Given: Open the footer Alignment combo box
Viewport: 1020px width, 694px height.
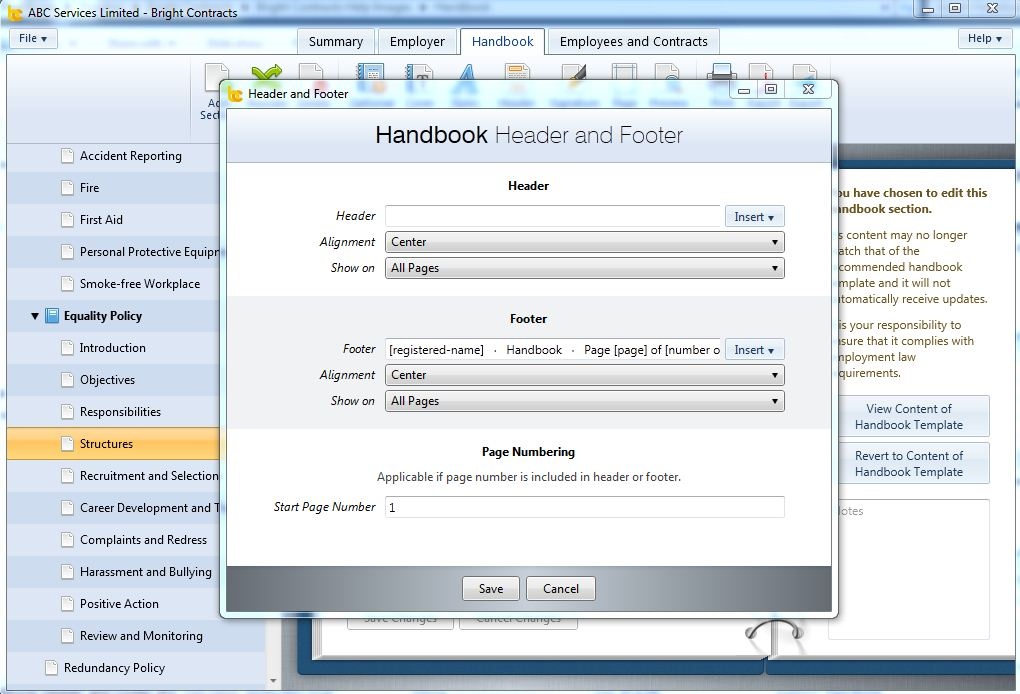Looking at the screenshot, I should [584, 375].
